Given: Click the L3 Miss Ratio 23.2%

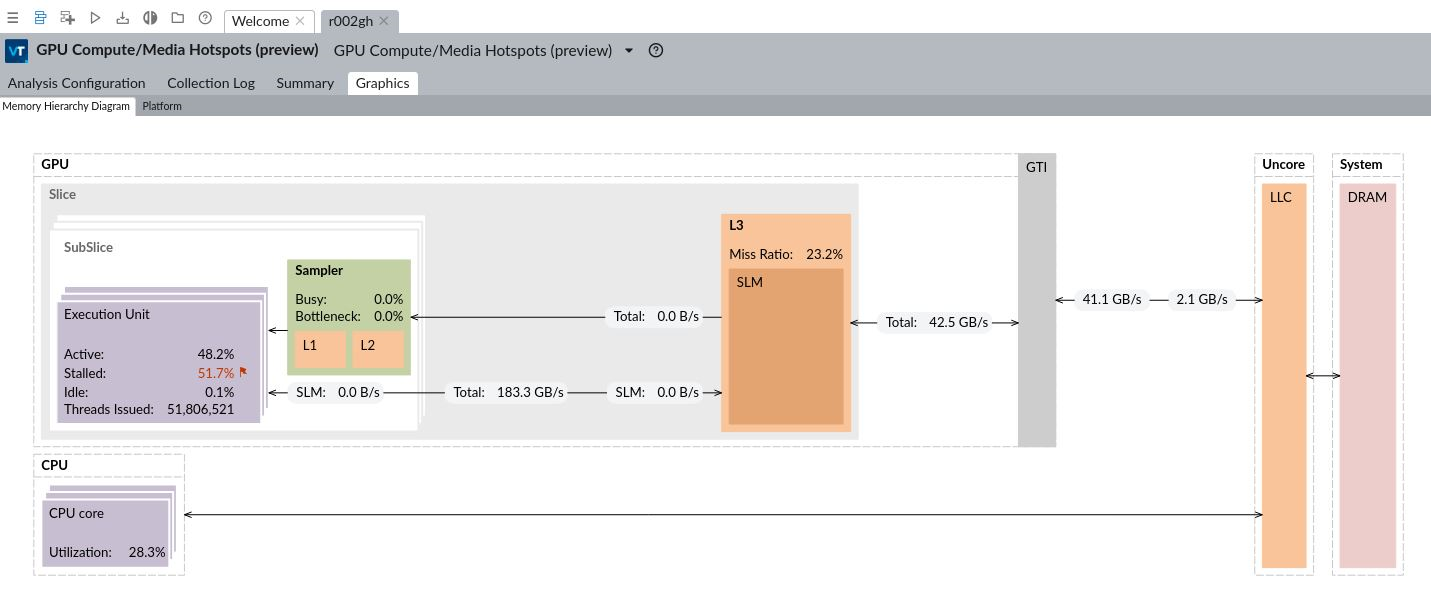Looking at the screenshot, I should pos(785,254).
